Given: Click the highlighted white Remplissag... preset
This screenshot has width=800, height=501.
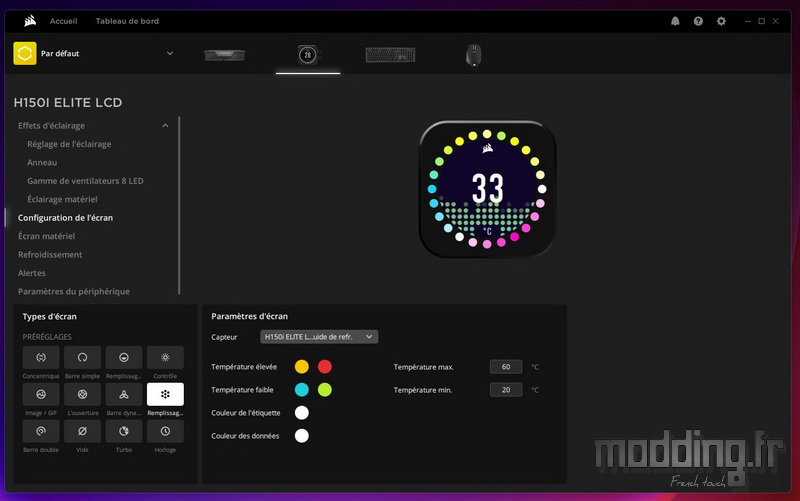Looking at the screenshot, I should tap(165, 394).
